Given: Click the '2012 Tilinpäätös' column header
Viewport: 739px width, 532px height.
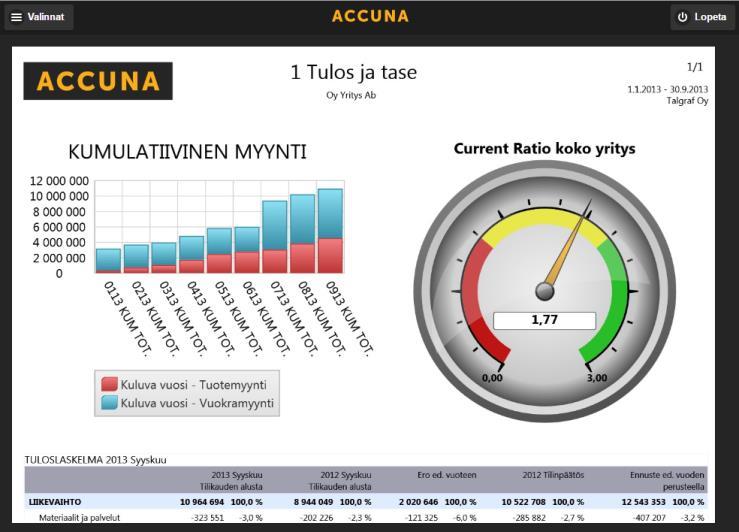Looking at the screenshot, I should pos(553,475).
